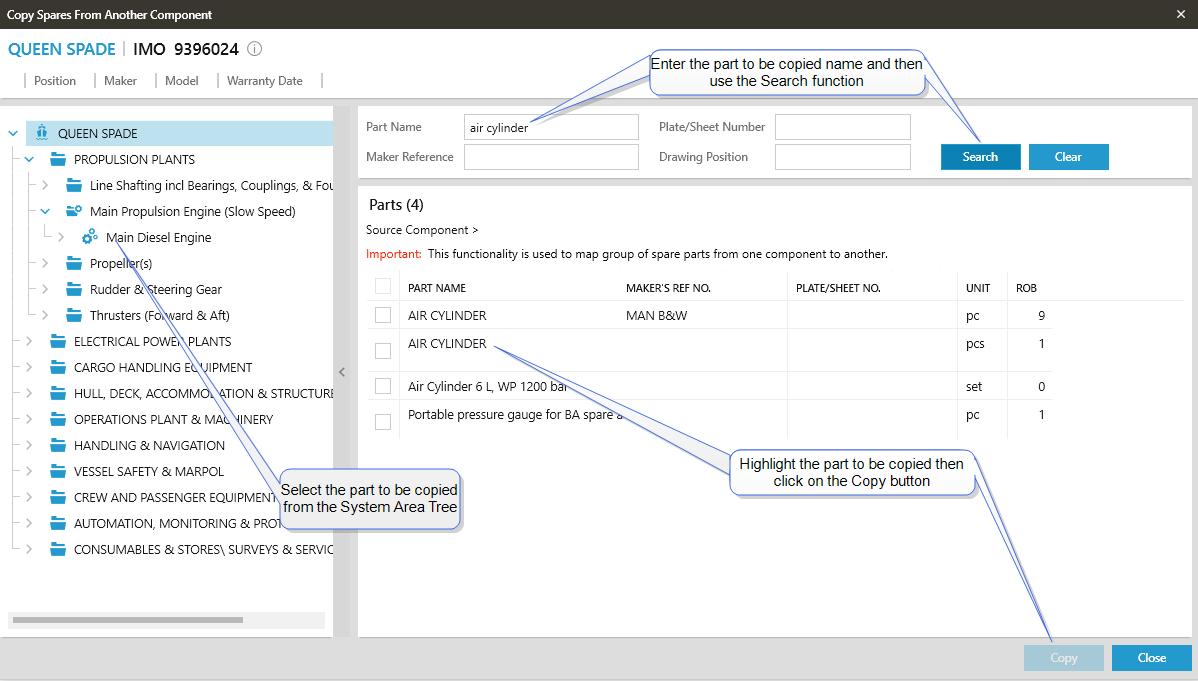
Task: Click the Source Component label
Action: [422, 229]
